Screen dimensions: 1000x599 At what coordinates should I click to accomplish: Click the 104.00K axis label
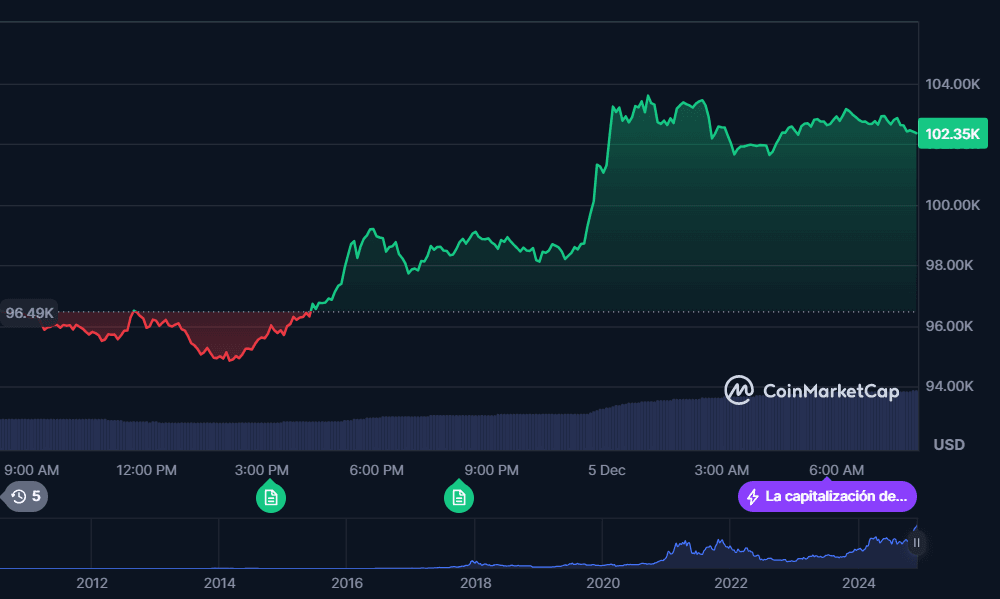coord(952,84)
